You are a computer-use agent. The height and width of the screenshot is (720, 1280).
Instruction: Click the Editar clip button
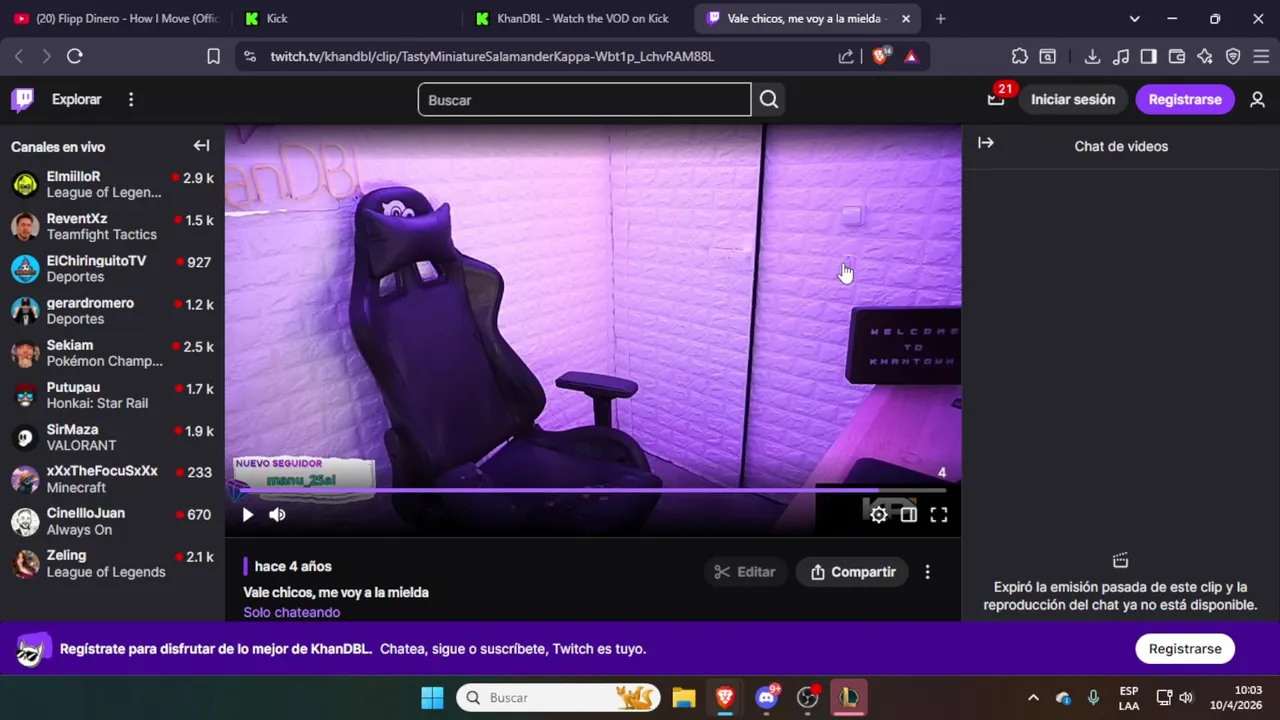pos(745,572)
